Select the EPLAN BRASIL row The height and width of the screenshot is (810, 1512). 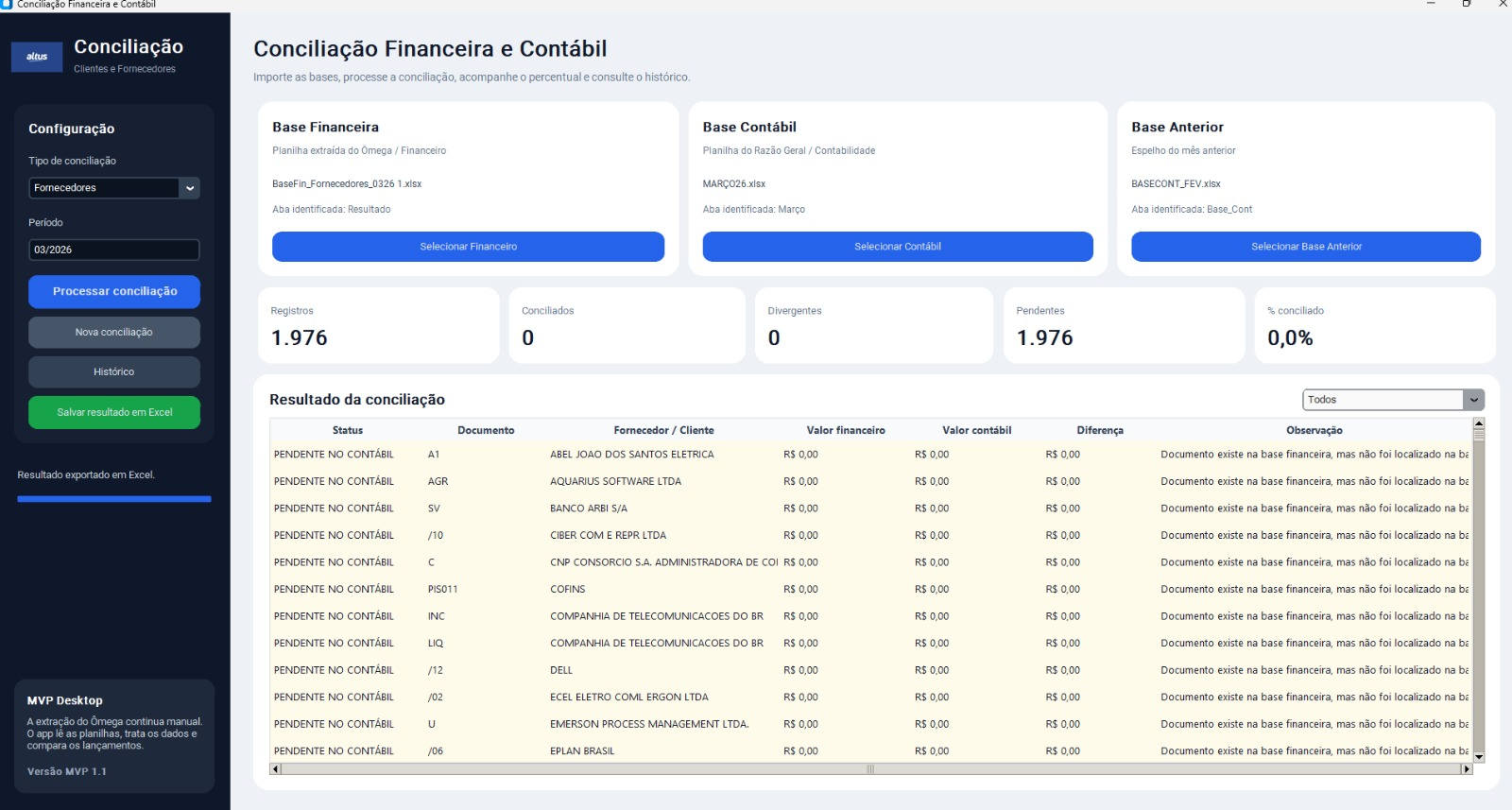click(870, 751)
